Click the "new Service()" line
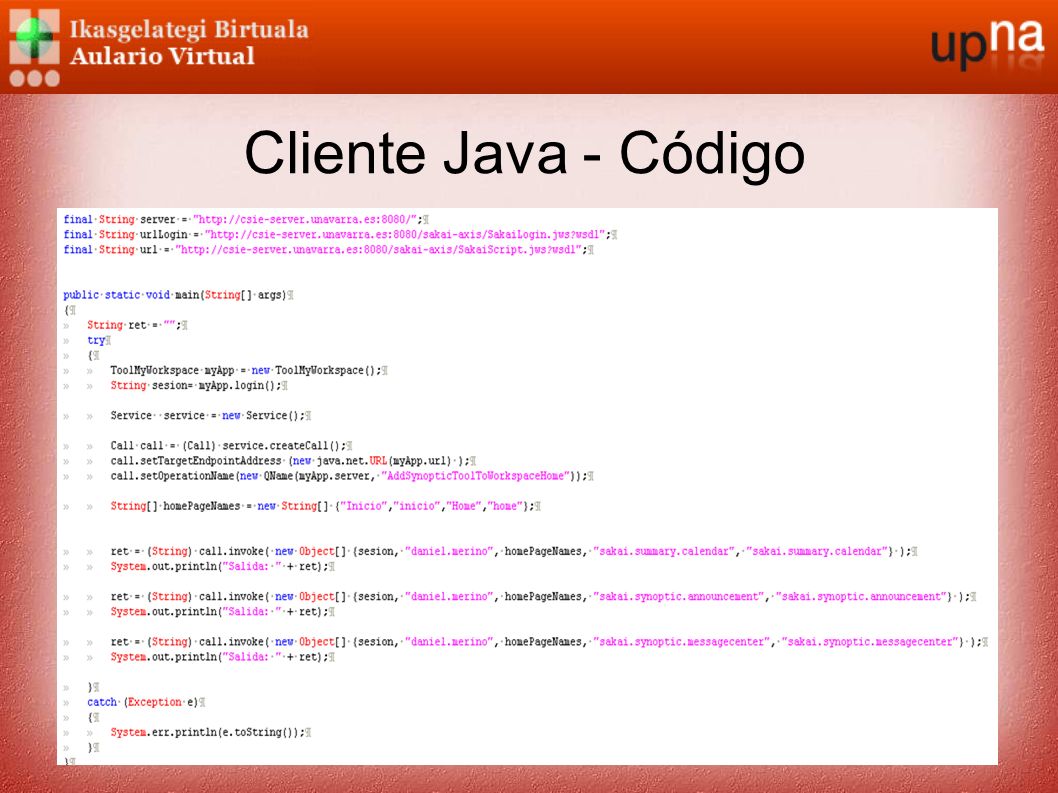 click(x=211, y=416)
